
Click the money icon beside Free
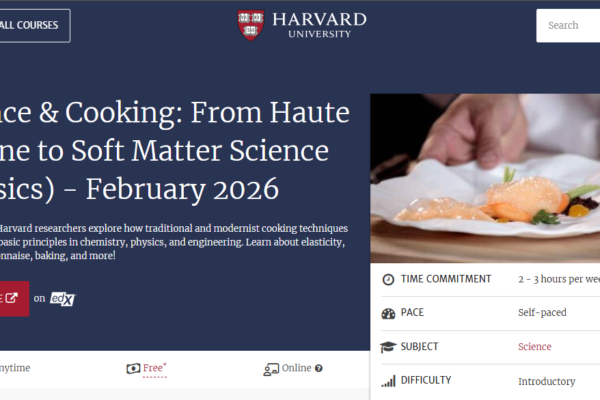pos(132,368)
